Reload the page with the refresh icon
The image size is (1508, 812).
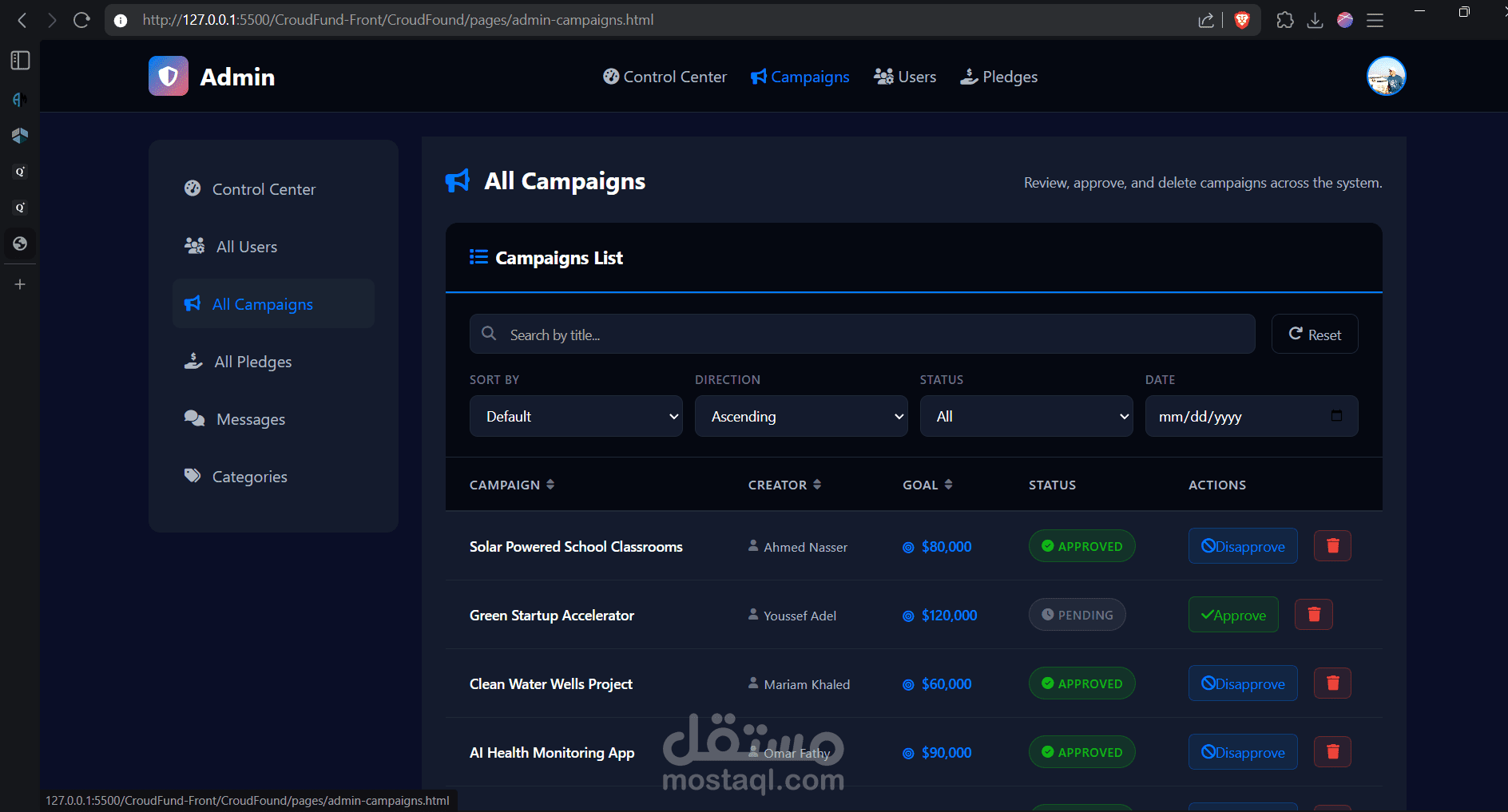(x=81, y=20)
